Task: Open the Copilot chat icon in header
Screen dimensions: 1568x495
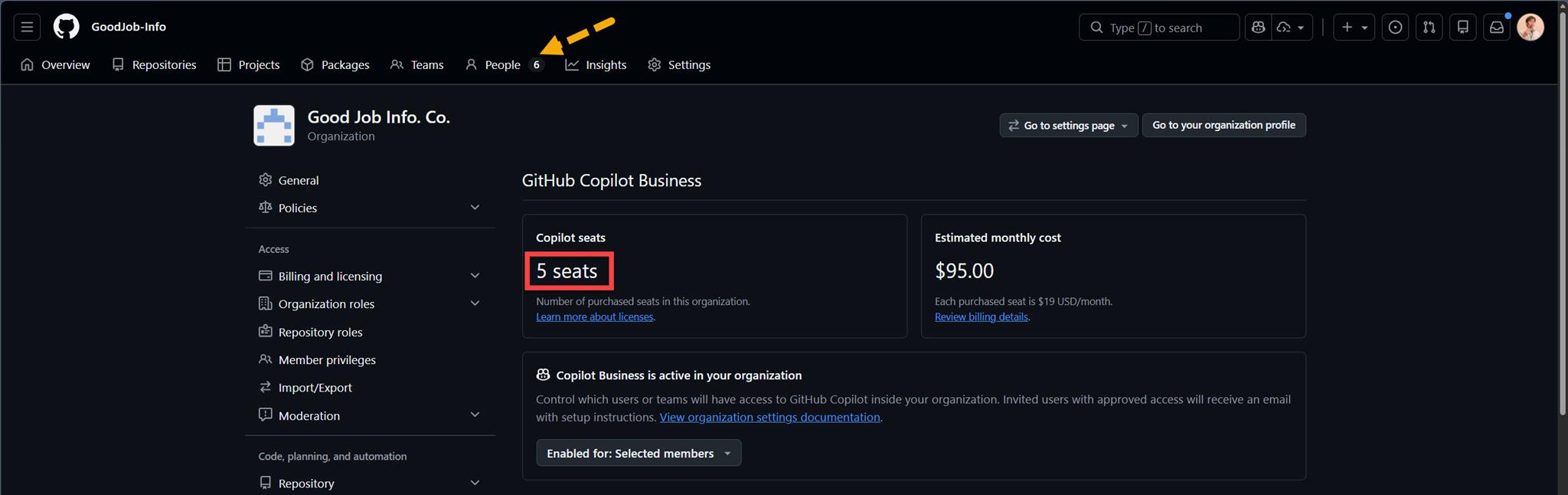Action: point(1258,28)
